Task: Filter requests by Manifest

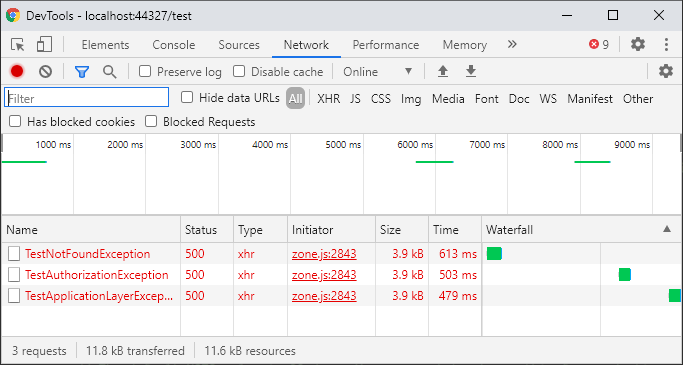Action: click(590, 99)
